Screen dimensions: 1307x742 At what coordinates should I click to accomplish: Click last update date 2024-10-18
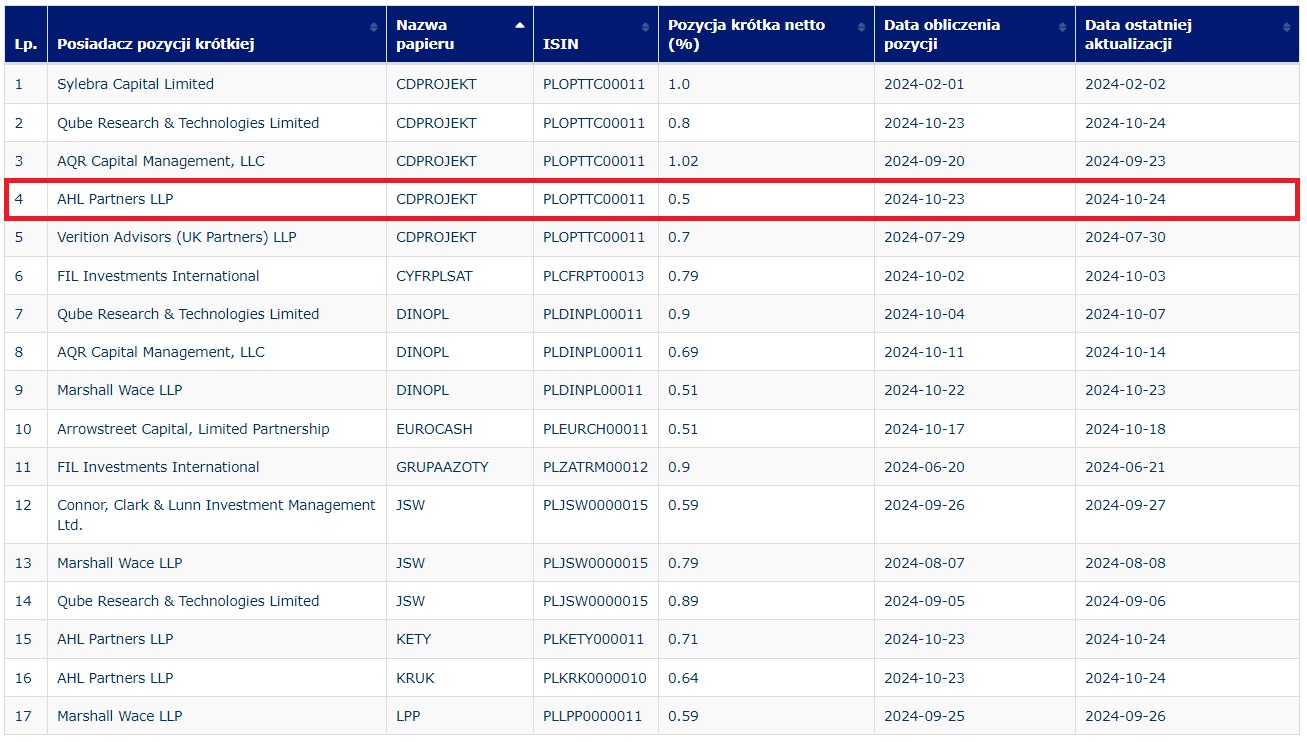click(x=1125, y=429)
